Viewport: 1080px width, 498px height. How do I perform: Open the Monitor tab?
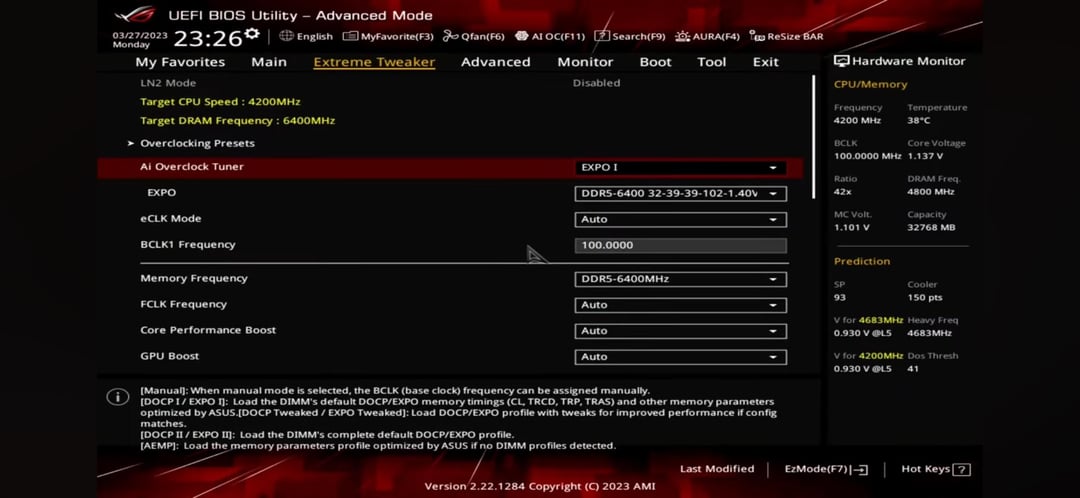tap(585, 62)
